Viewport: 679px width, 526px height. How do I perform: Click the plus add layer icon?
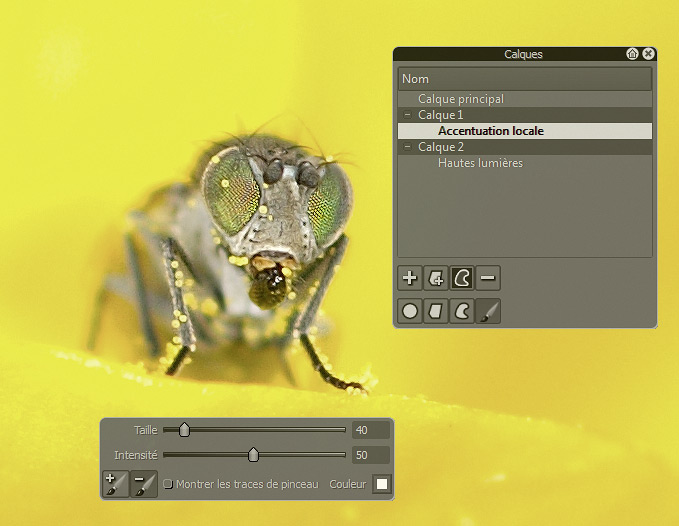click(410, 278)
